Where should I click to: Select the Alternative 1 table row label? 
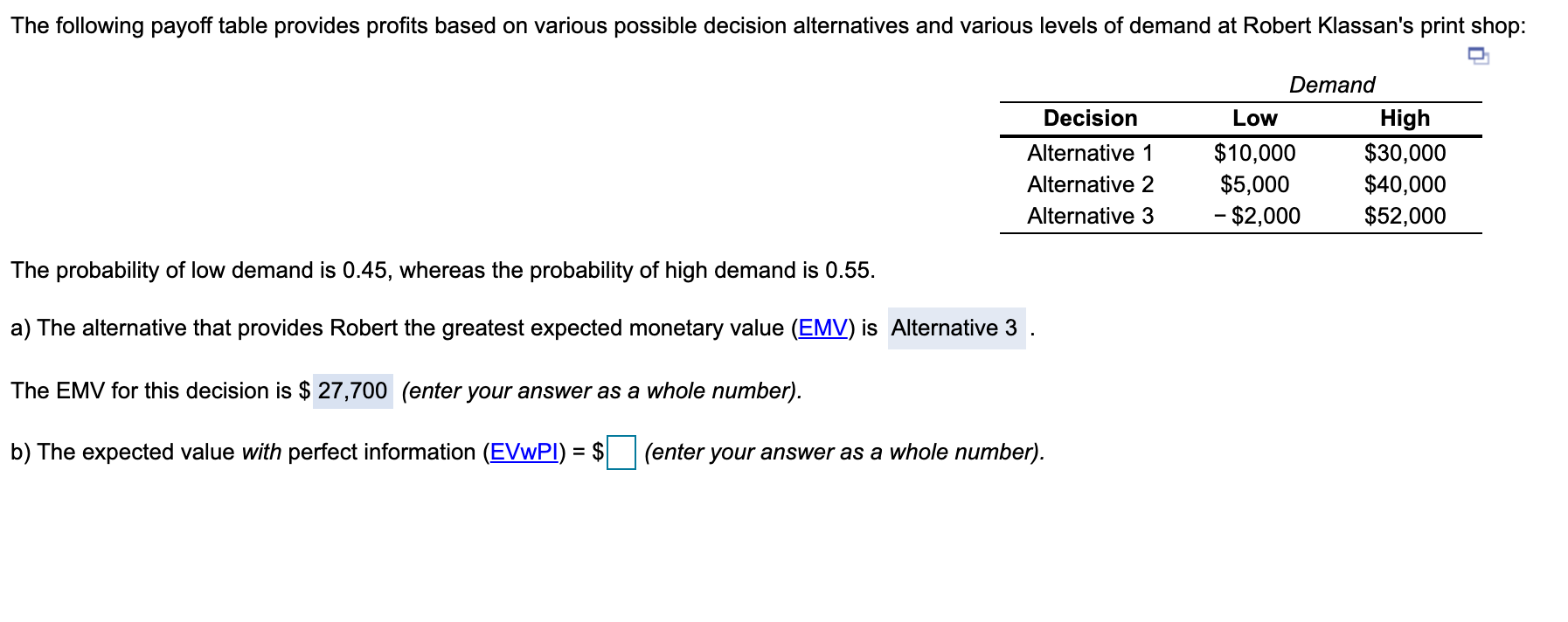click(1090, 153)
